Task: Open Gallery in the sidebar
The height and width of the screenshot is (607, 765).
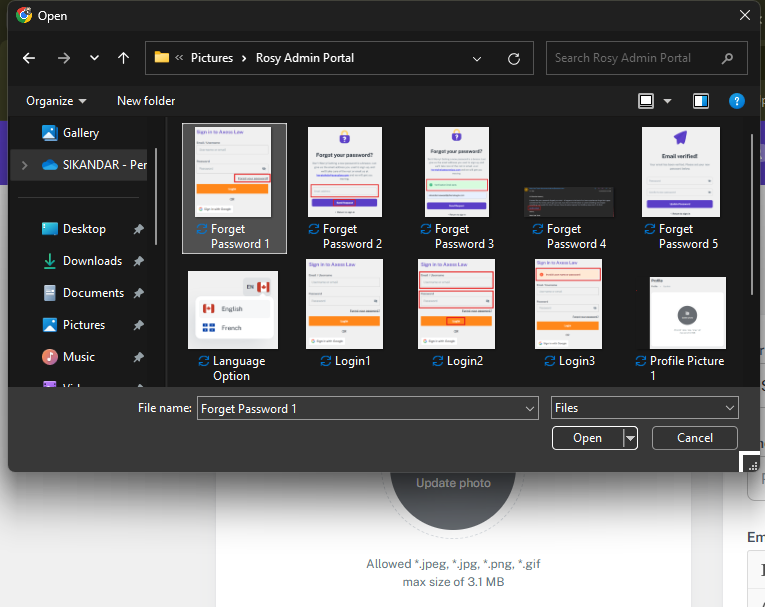Action: [x=80, y=133]
